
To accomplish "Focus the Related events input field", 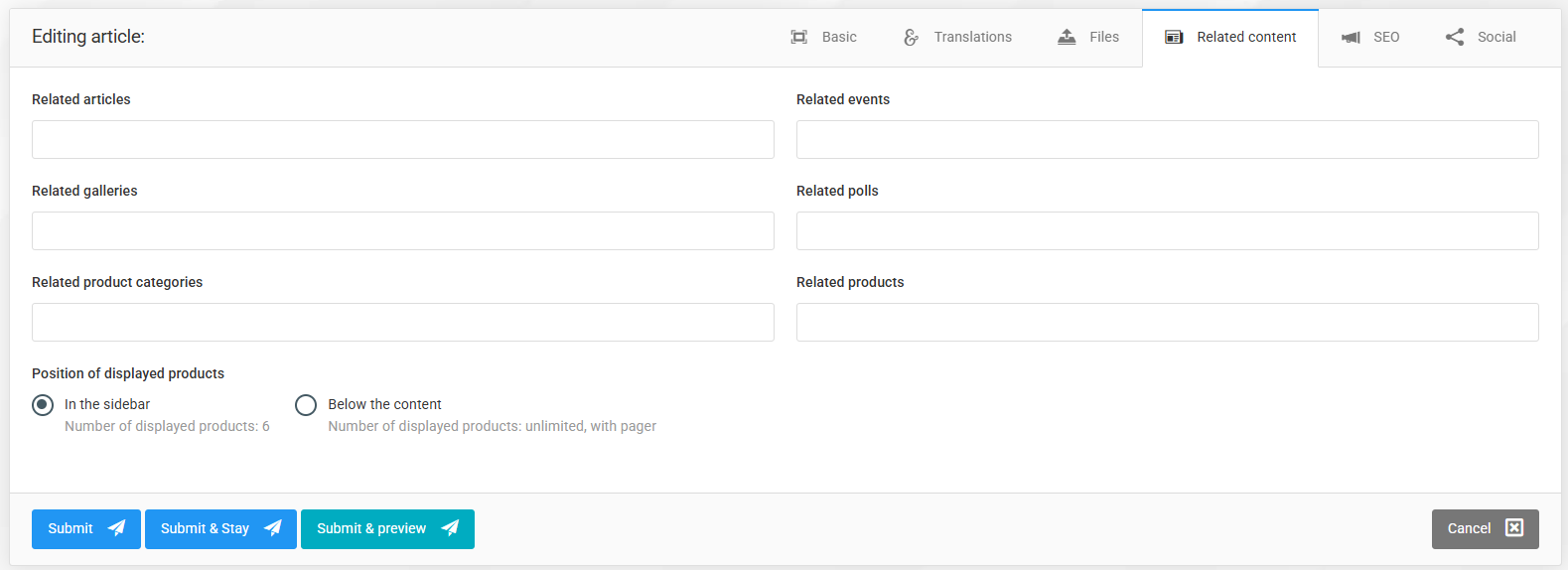I will pos(1168,139).
